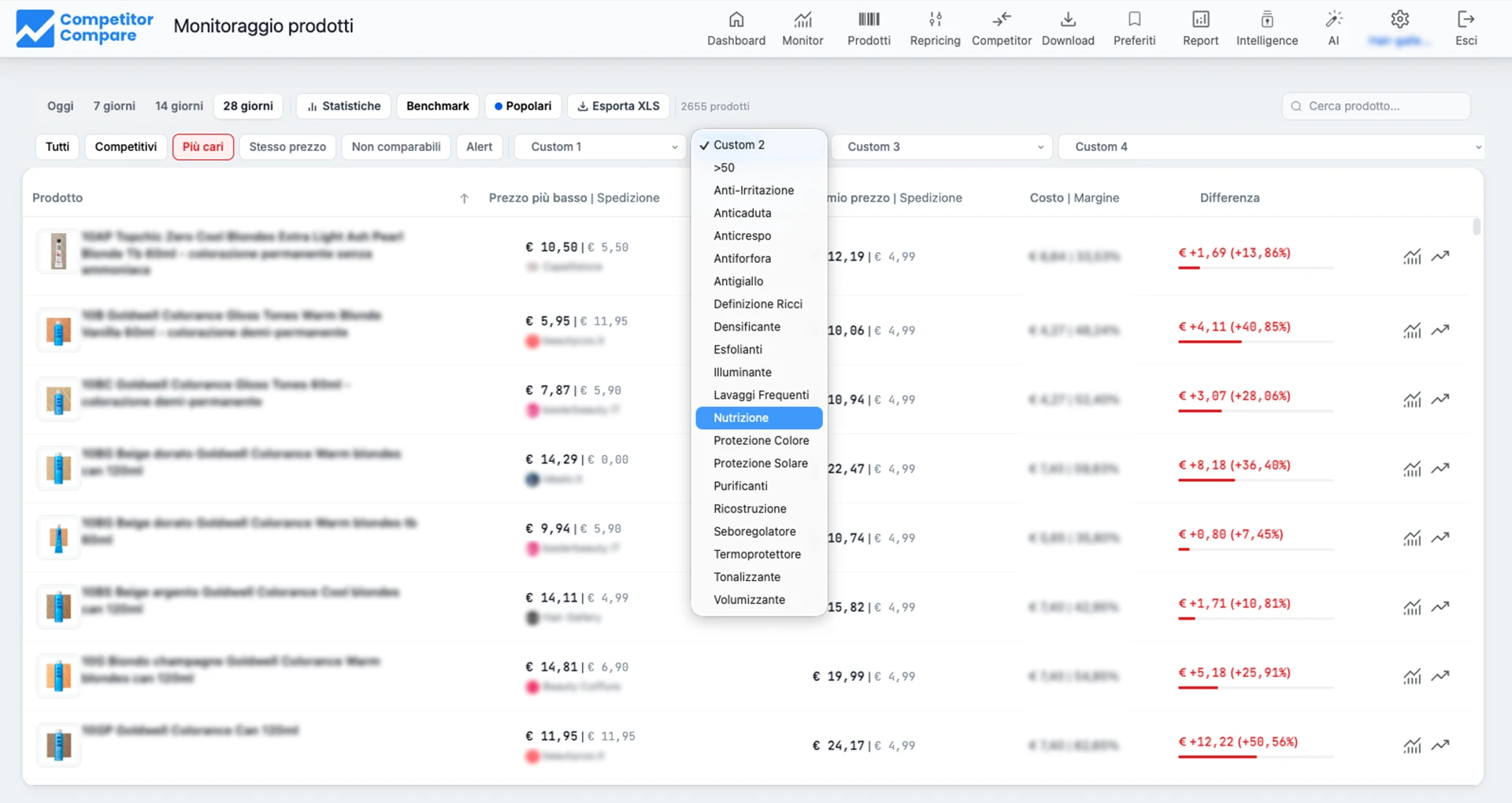The image size is (1512, 803).
Task: Open the Repricing sliders icon
Action: click(x=935, y=20)
